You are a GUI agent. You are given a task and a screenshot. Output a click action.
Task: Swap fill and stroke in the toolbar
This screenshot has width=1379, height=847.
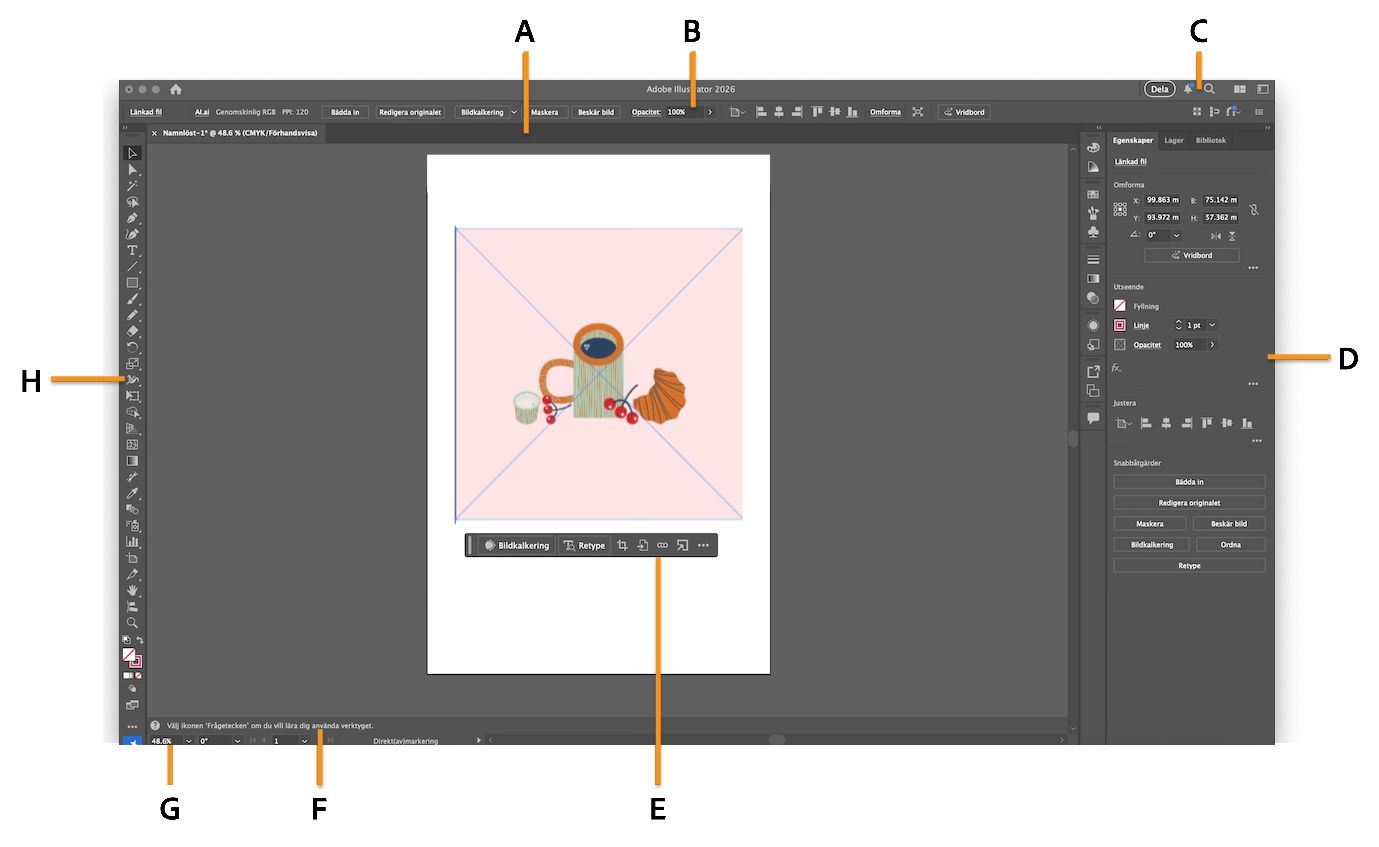pos(140,640)
